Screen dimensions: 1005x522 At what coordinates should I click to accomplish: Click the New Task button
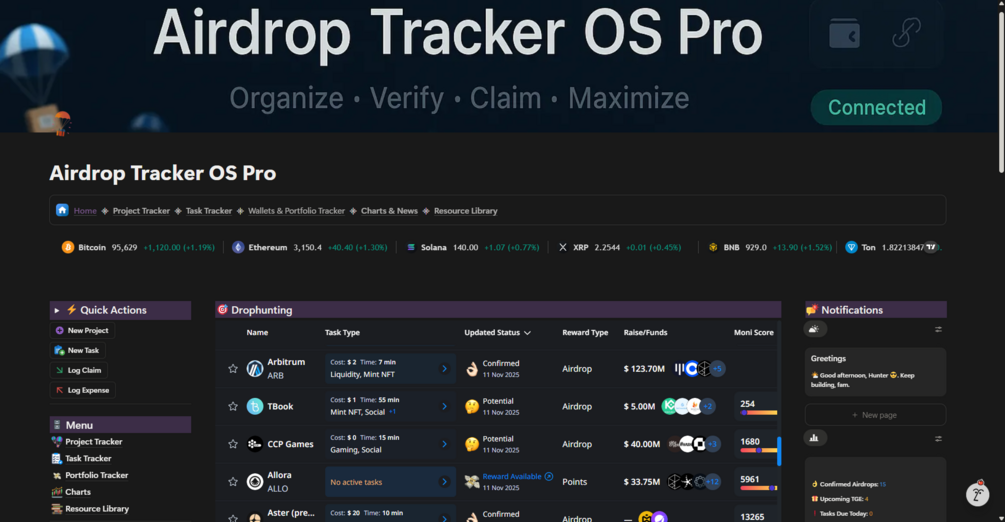pos(78,350)
